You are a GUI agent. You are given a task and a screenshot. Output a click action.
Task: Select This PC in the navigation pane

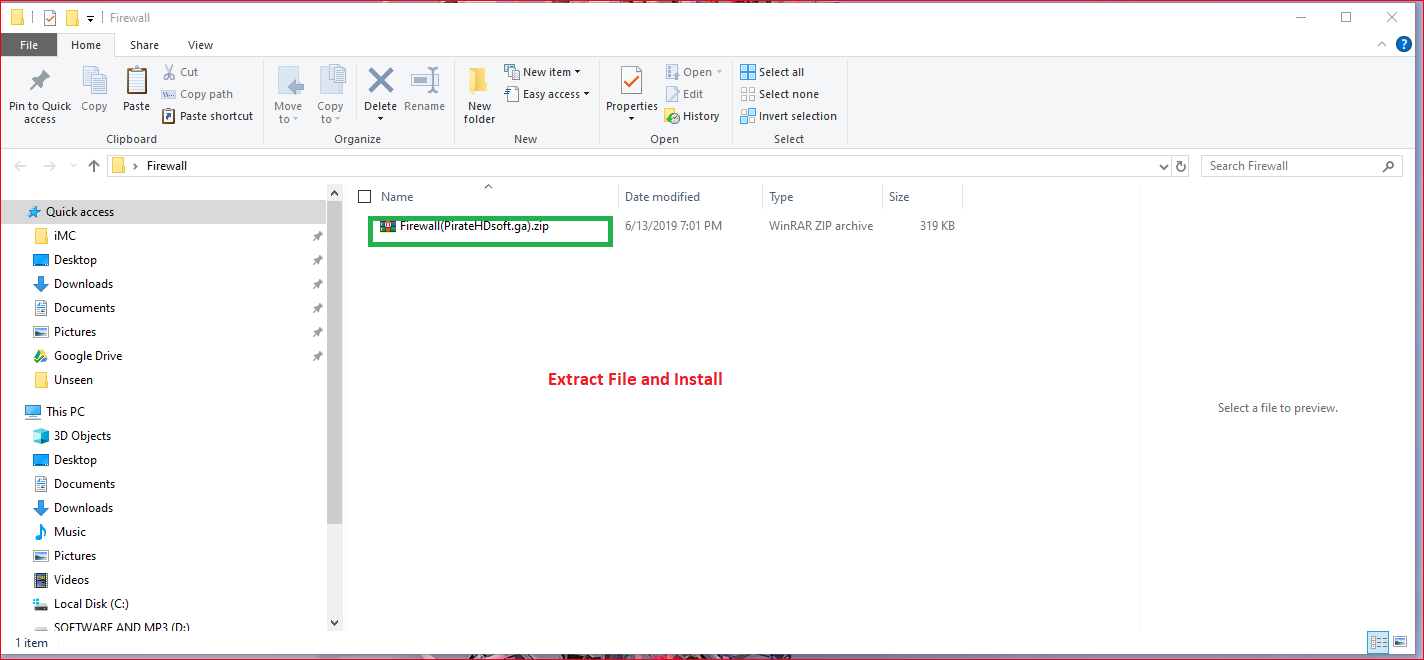(x=65, y=412)
